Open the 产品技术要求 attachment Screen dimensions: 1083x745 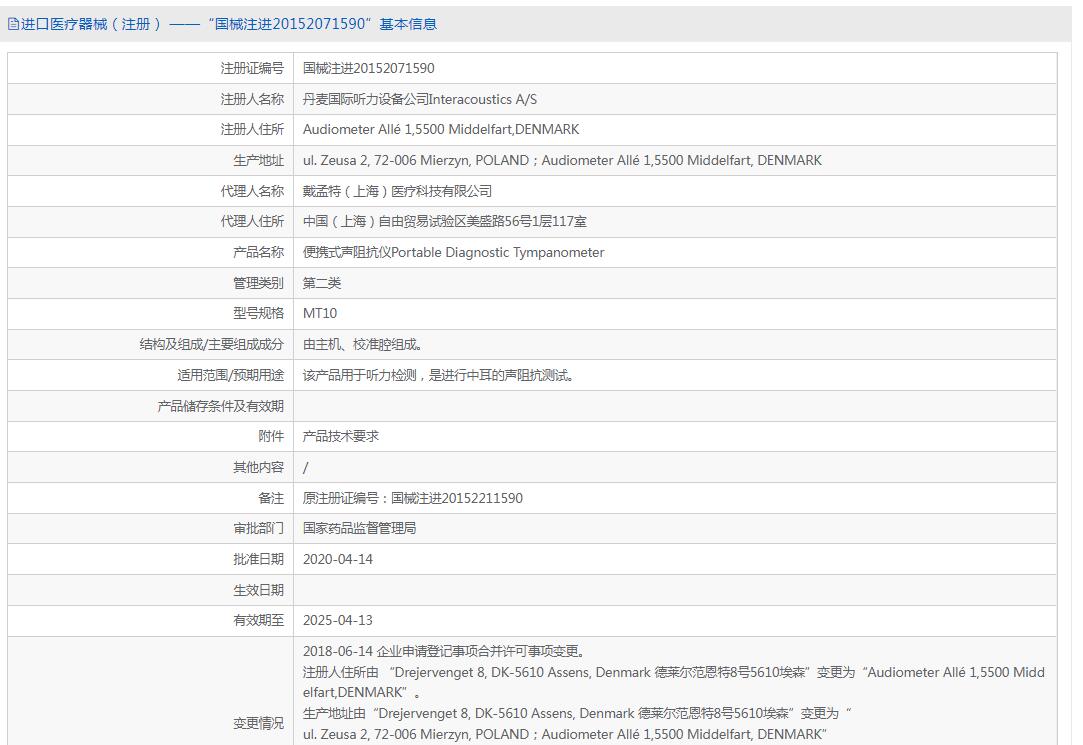pyautogui.click(x=341, y=436)
